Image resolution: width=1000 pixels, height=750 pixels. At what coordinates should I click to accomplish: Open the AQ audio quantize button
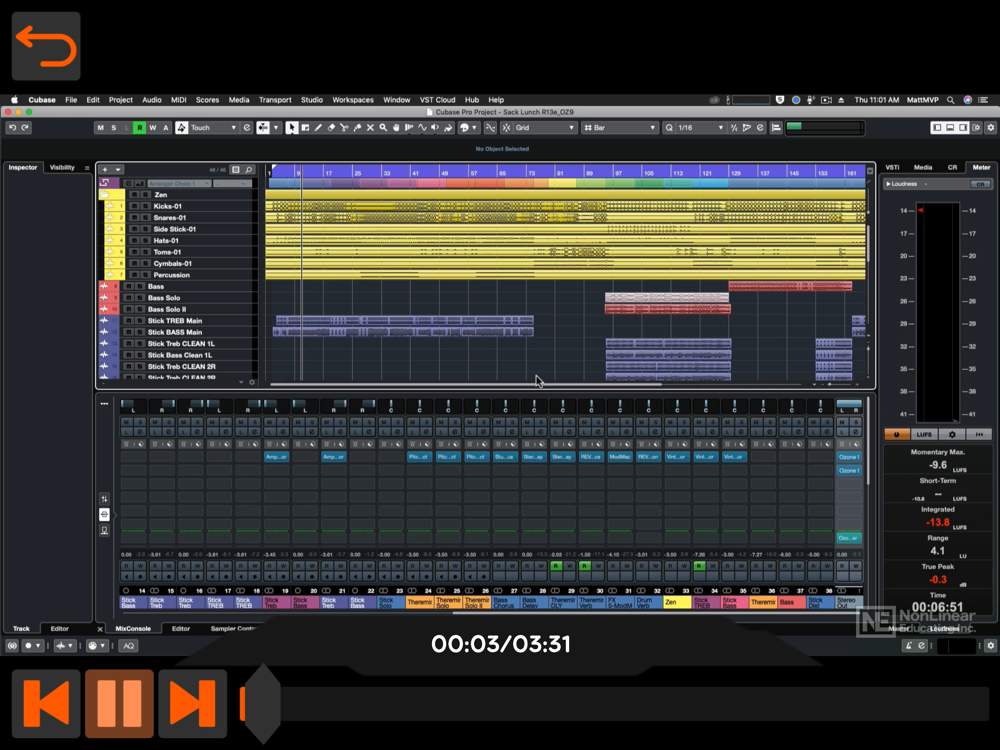click(129, 645)
